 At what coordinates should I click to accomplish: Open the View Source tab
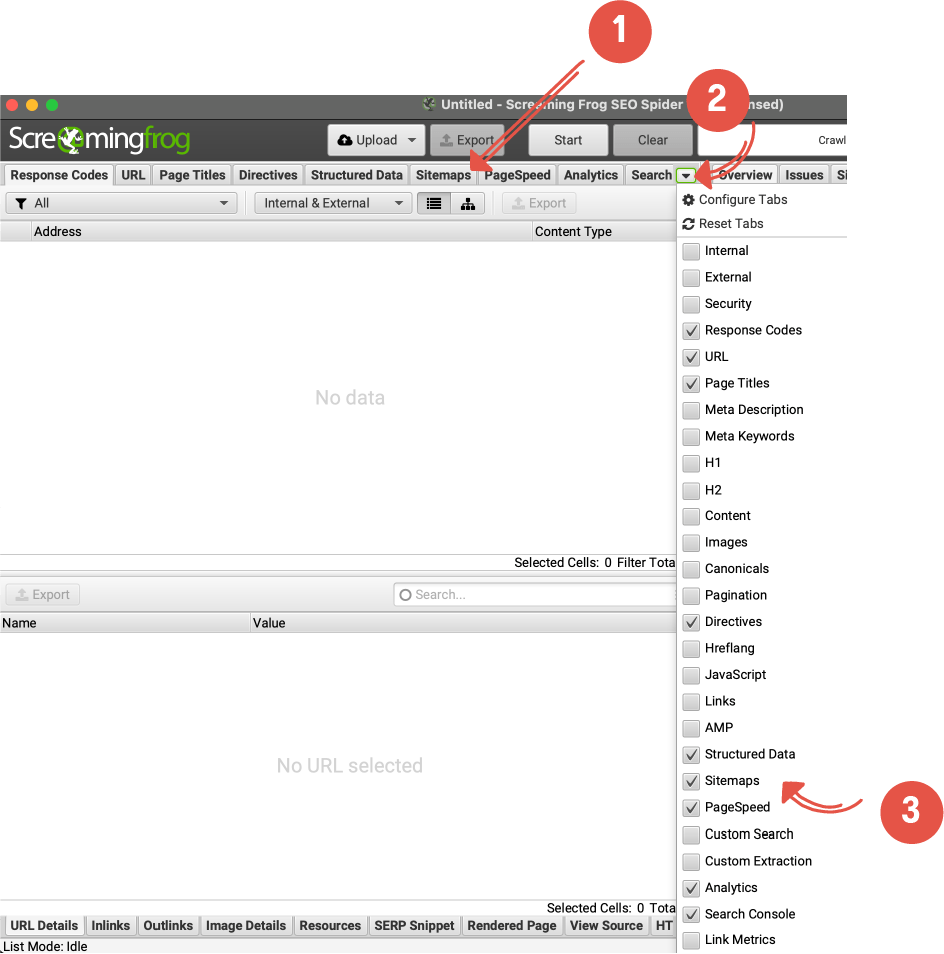click(606, 925)
